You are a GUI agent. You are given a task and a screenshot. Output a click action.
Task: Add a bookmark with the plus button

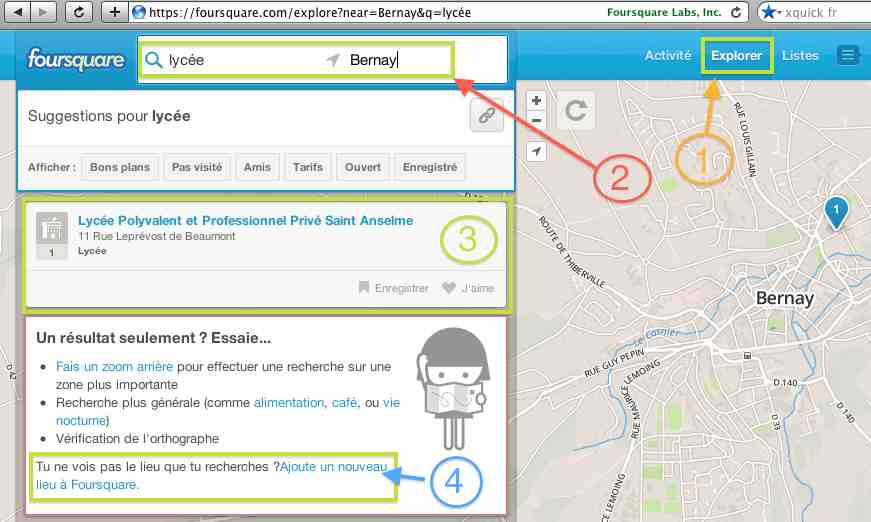click(114, 12)
